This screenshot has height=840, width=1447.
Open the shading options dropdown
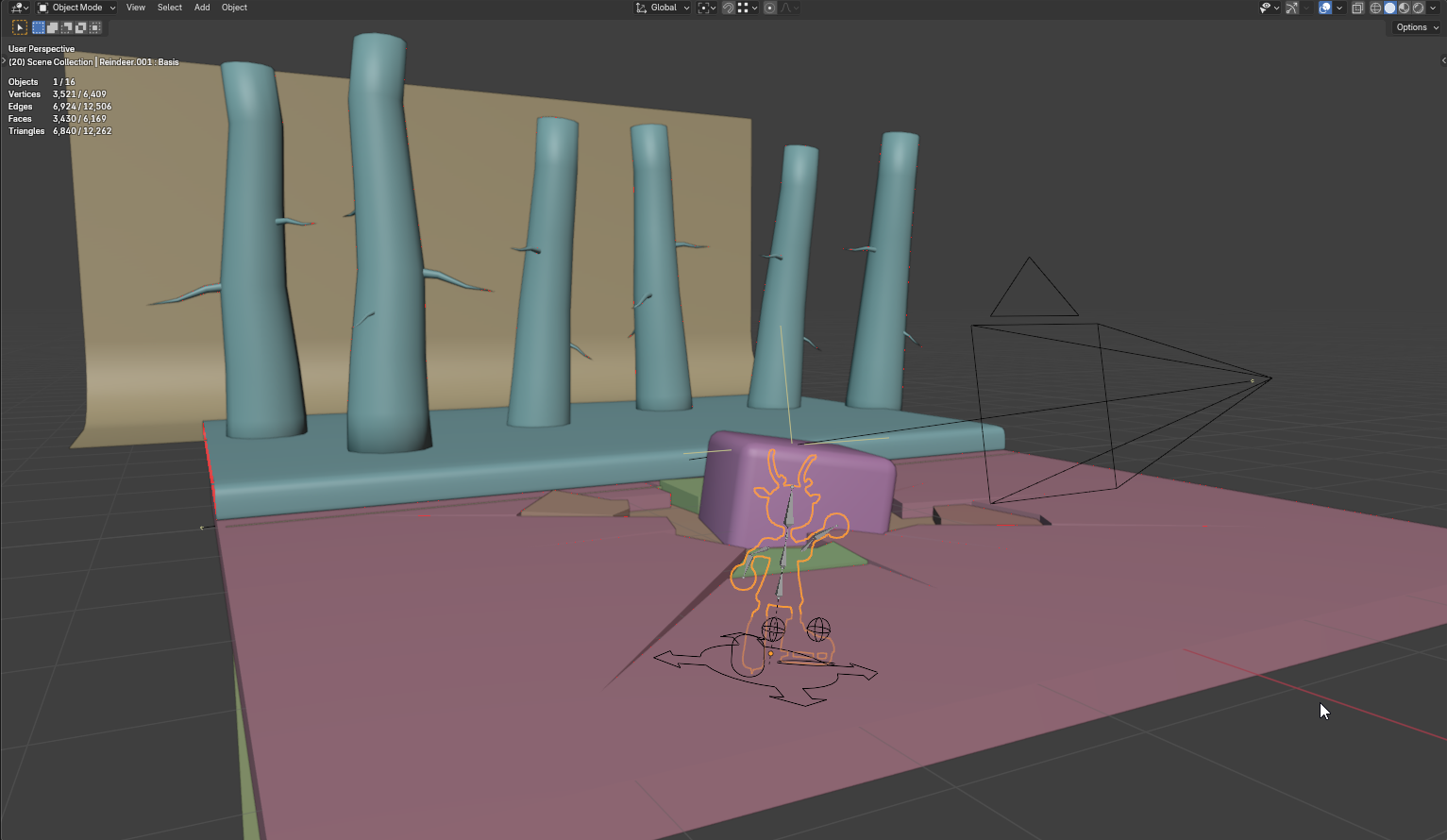click(x=1433, y=8)
